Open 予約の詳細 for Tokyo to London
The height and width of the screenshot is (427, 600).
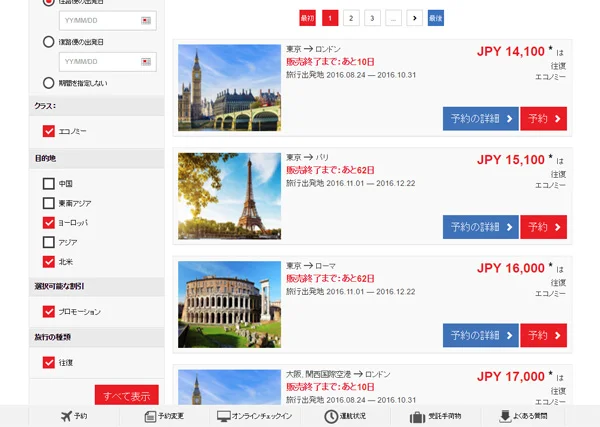point(481,119)
